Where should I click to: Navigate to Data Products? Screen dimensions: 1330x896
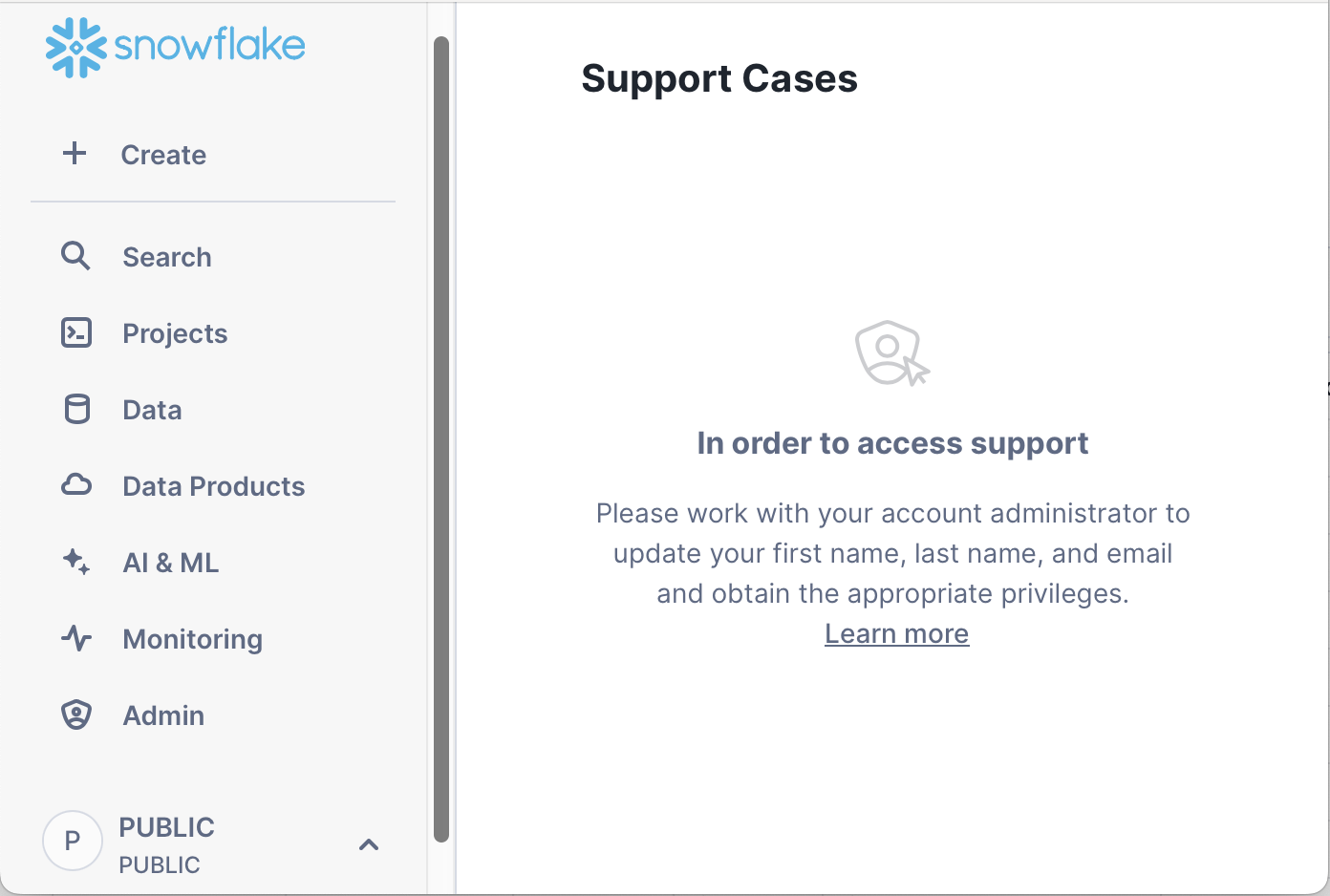point(213,485)
